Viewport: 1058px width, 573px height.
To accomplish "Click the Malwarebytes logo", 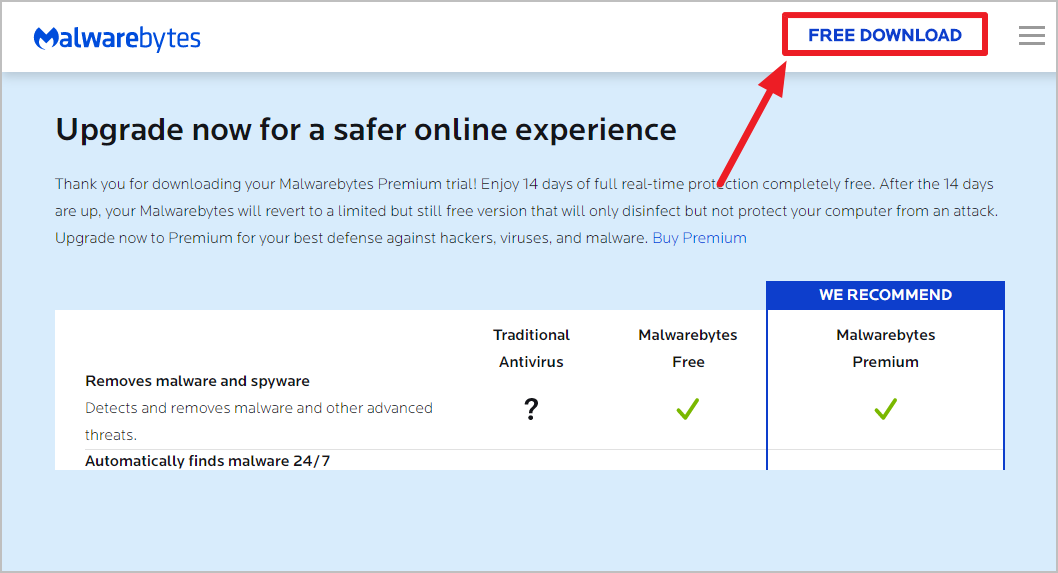I will tap(117, 38).
